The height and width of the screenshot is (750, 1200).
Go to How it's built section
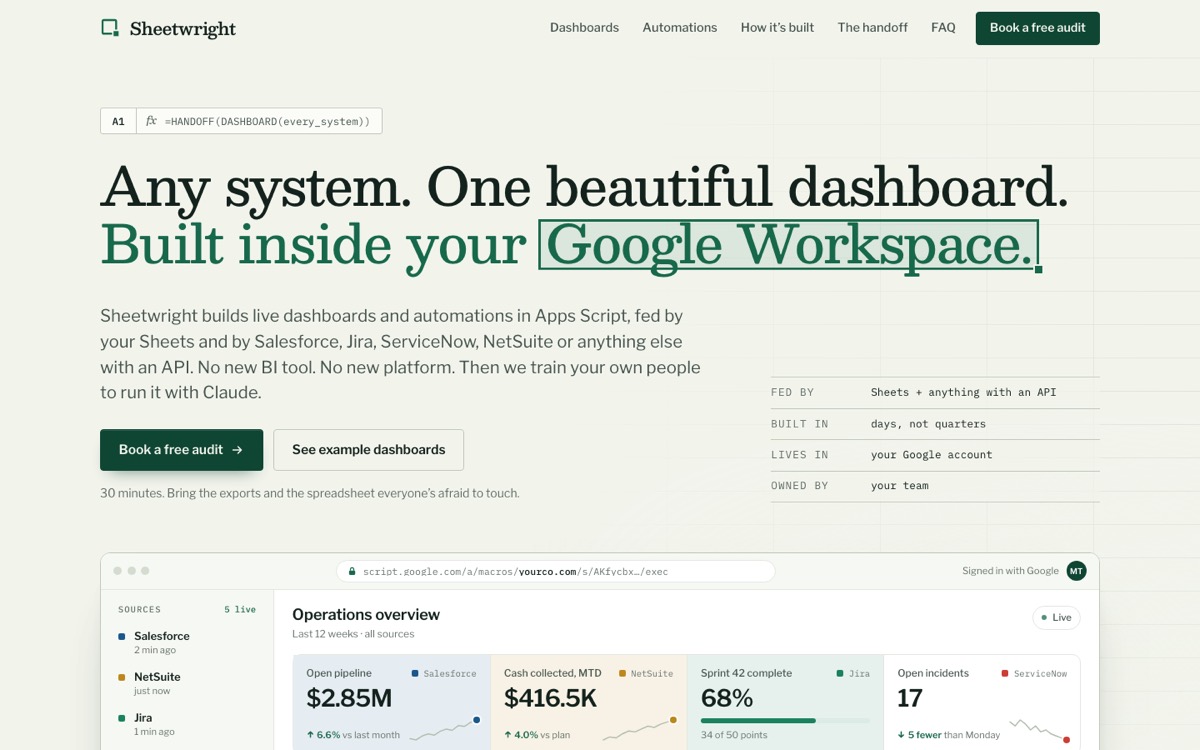click(x=777, y=28)
